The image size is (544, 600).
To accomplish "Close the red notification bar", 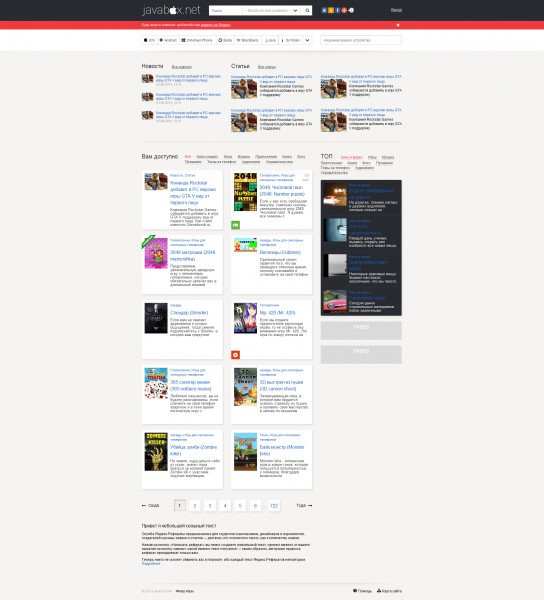I will 398,25.
